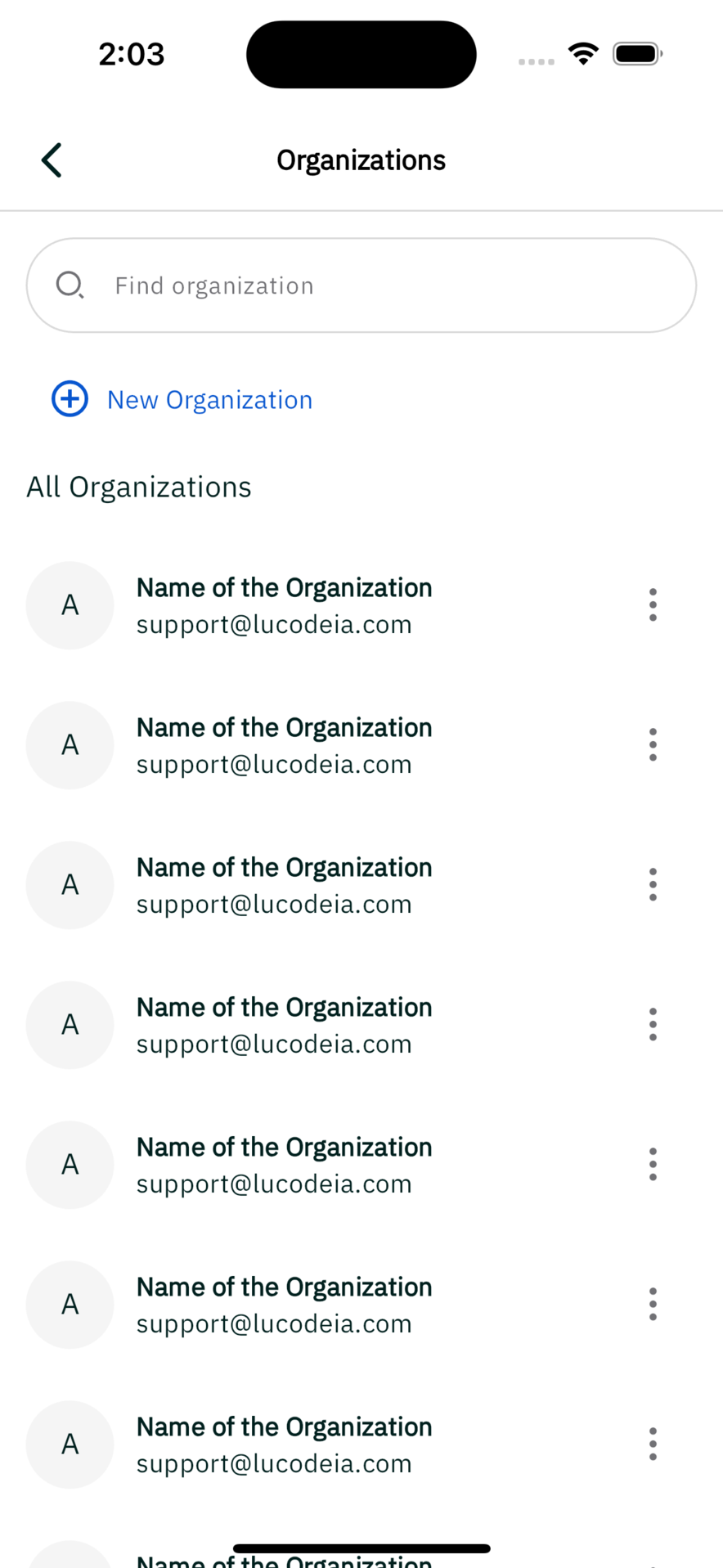723x1568 pixels.
Task: Tap the back arrow in header
Action: click(x=52, y=159)
